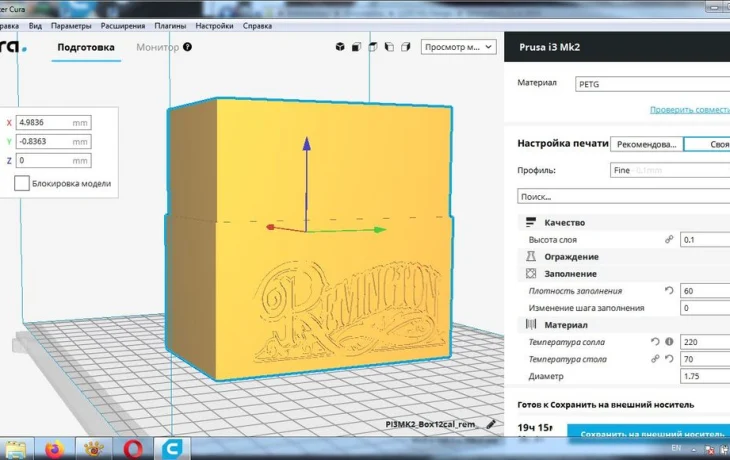Open the Параметры menu
730x460 pixels.
(x=71, y=26)
